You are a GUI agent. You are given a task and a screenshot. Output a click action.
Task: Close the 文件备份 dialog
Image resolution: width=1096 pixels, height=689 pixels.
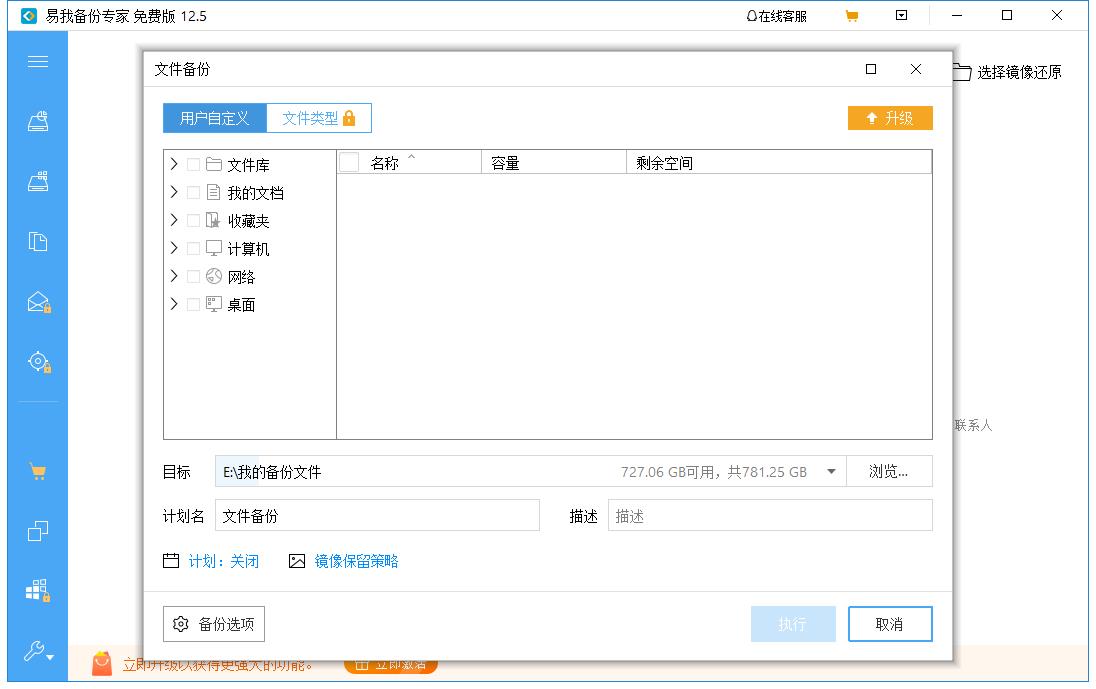click(916, 69)
